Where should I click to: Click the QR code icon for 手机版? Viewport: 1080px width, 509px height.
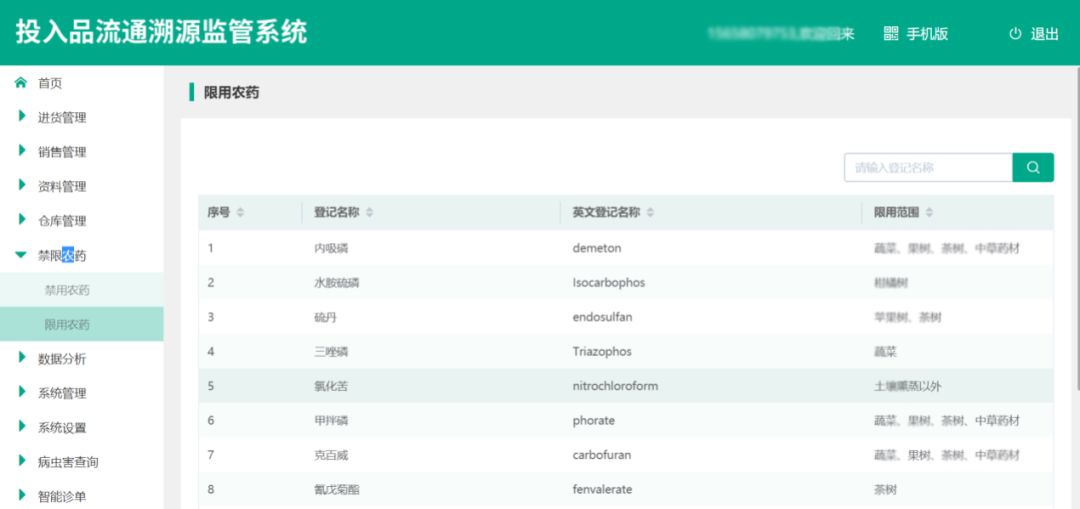point(891,34)
